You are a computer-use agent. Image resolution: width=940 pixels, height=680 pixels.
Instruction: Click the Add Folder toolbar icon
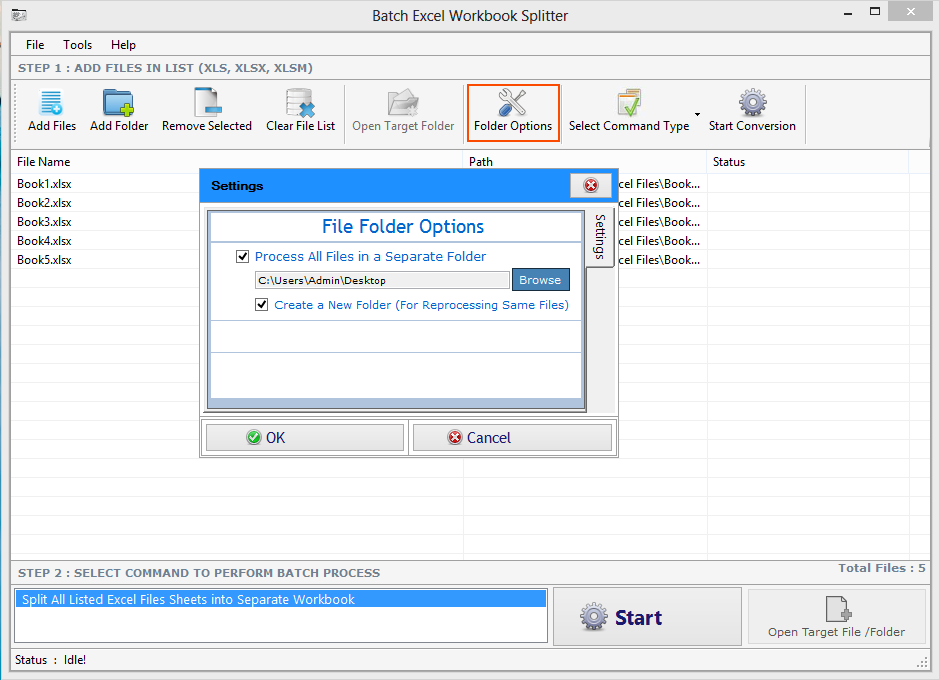pos(119,103)
